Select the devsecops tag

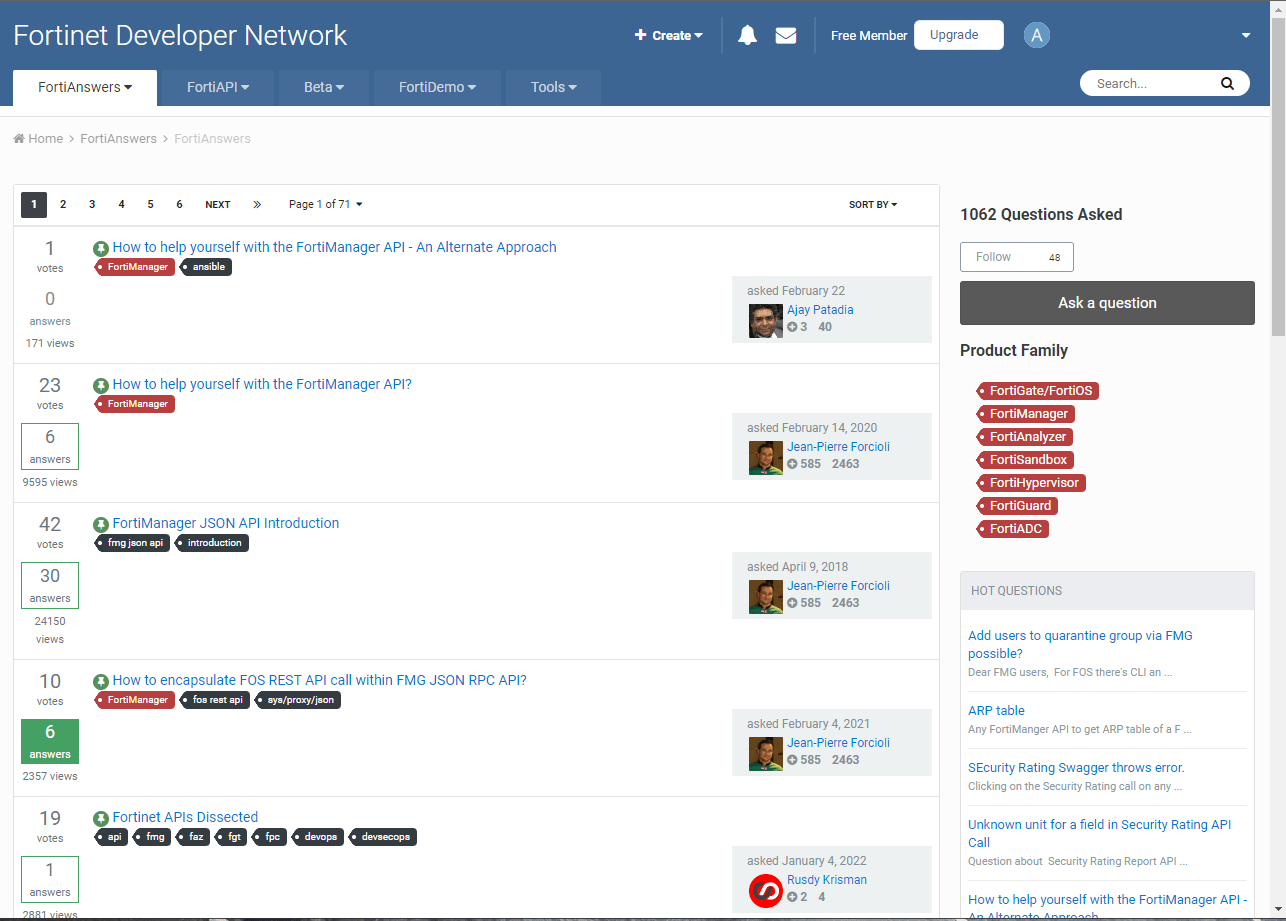382,837
